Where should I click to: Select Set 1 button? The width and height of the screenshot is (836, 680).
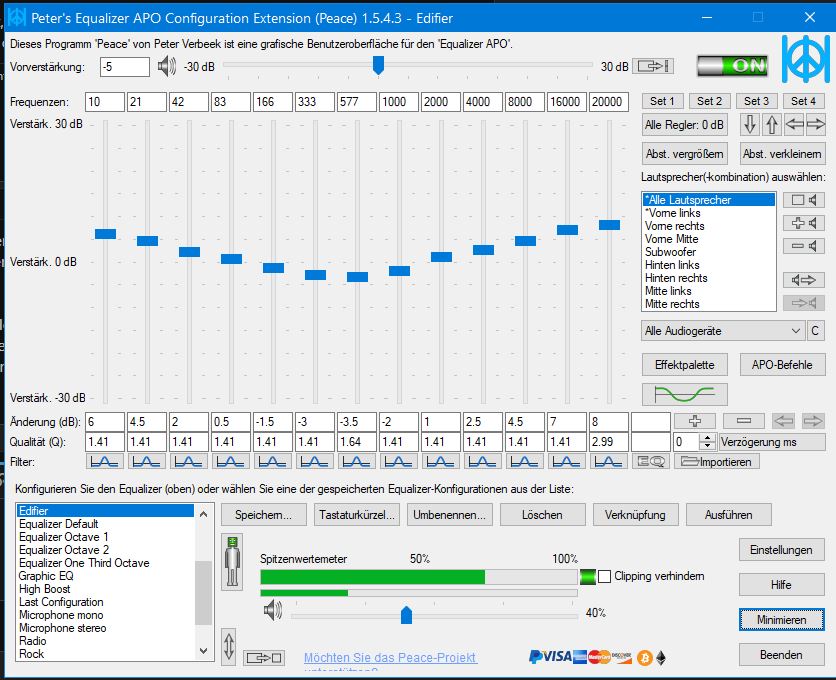(662, 101)
